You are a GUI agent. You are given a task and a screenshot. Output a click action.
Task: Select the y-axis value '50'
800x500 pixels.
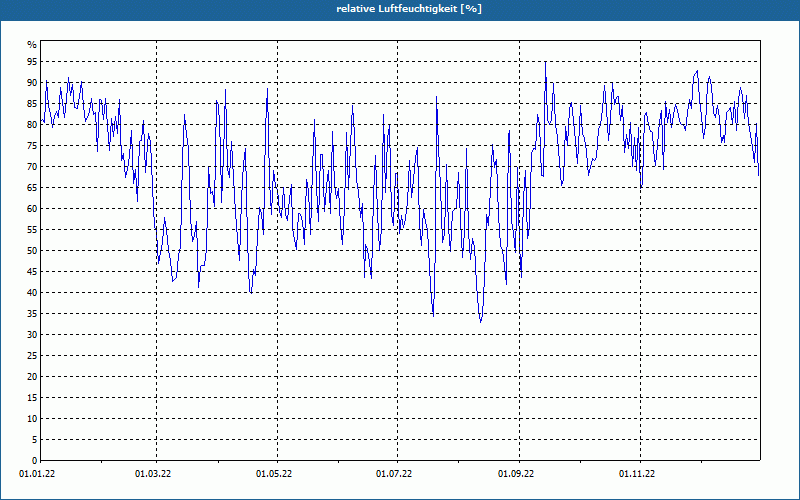32,251
